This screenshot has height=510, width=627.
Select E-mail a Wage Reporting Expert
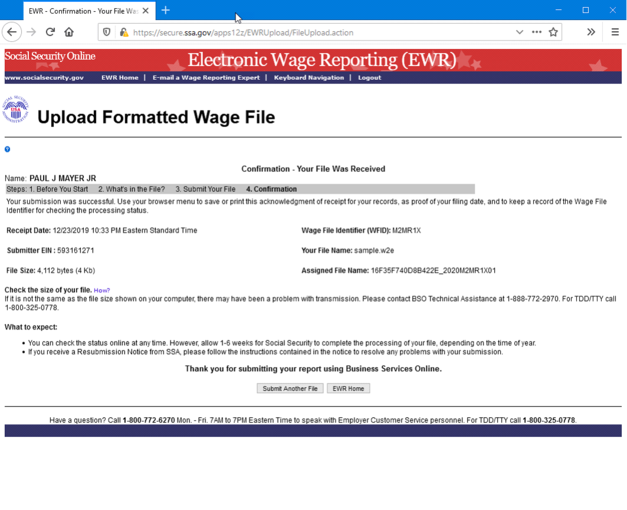click(x=206, y=77)
